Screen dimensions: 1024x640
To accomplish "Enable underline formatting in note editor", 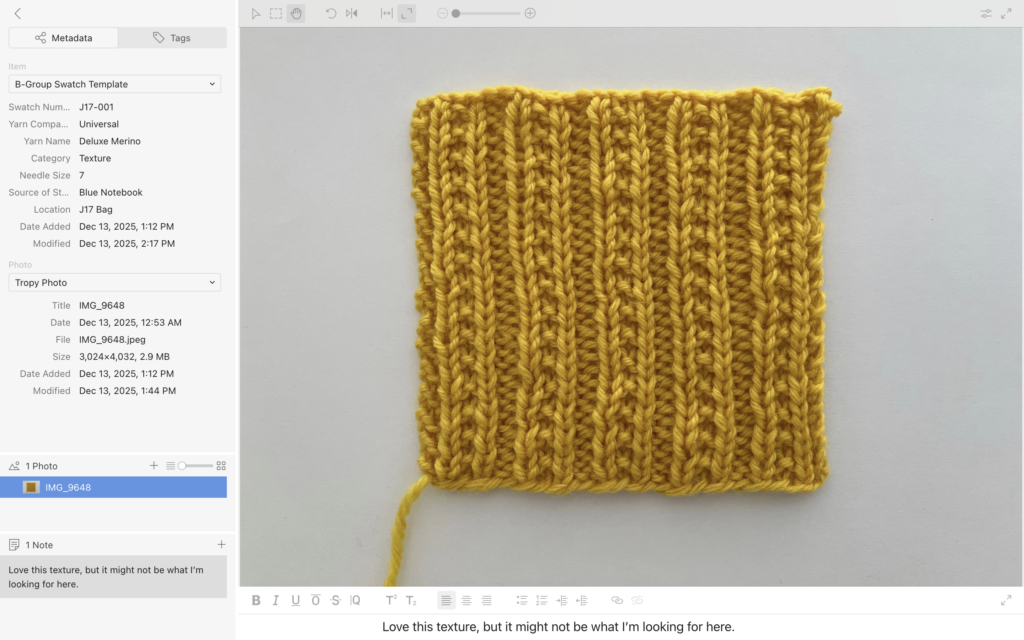I will click(295, 600).
